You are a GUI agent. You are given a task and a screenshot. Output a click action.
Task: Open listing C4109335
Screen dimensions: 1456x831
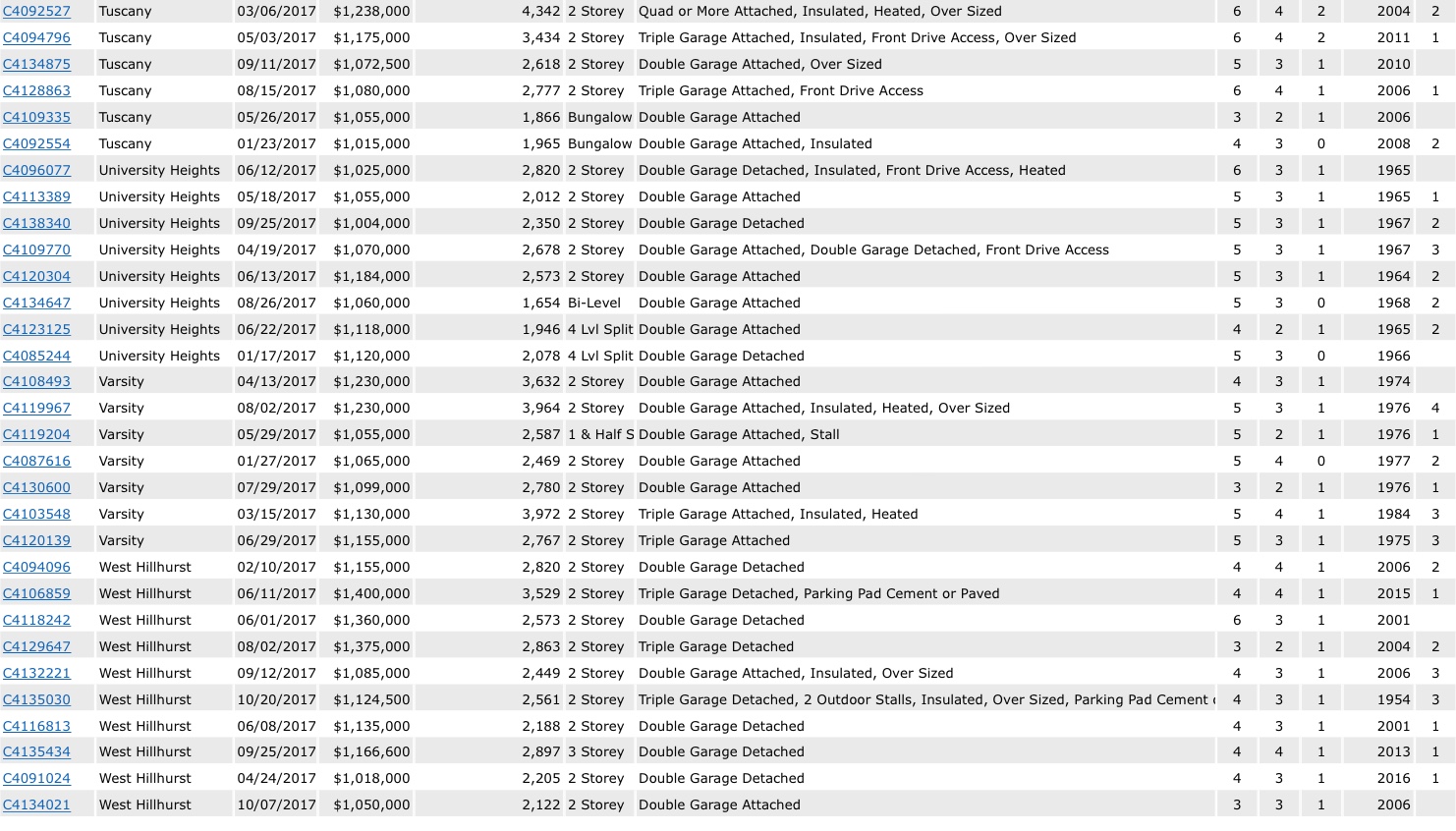point(36,118)
